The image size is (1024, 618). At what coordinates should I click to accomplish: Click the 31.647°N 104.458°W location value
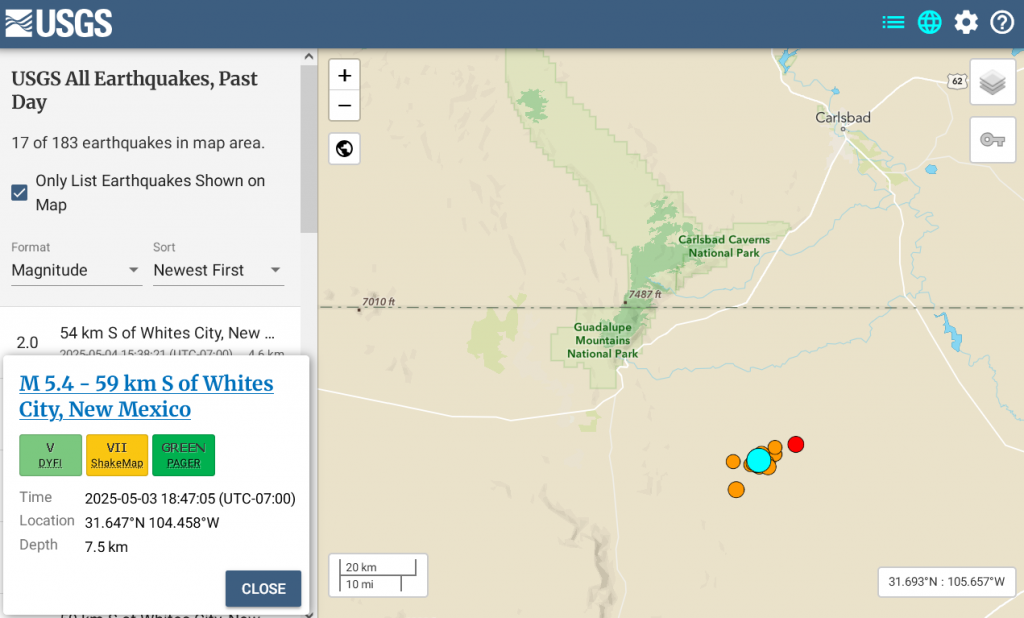coord(152,523)
